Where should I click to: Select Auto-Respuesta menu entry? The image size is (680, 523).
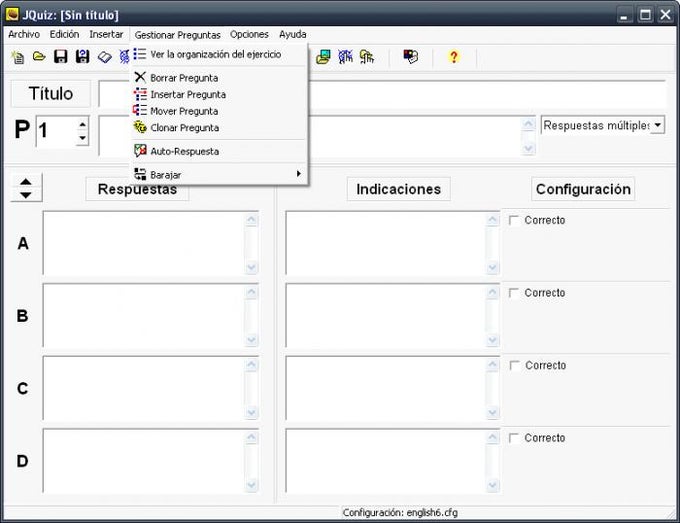click(219, 151)
